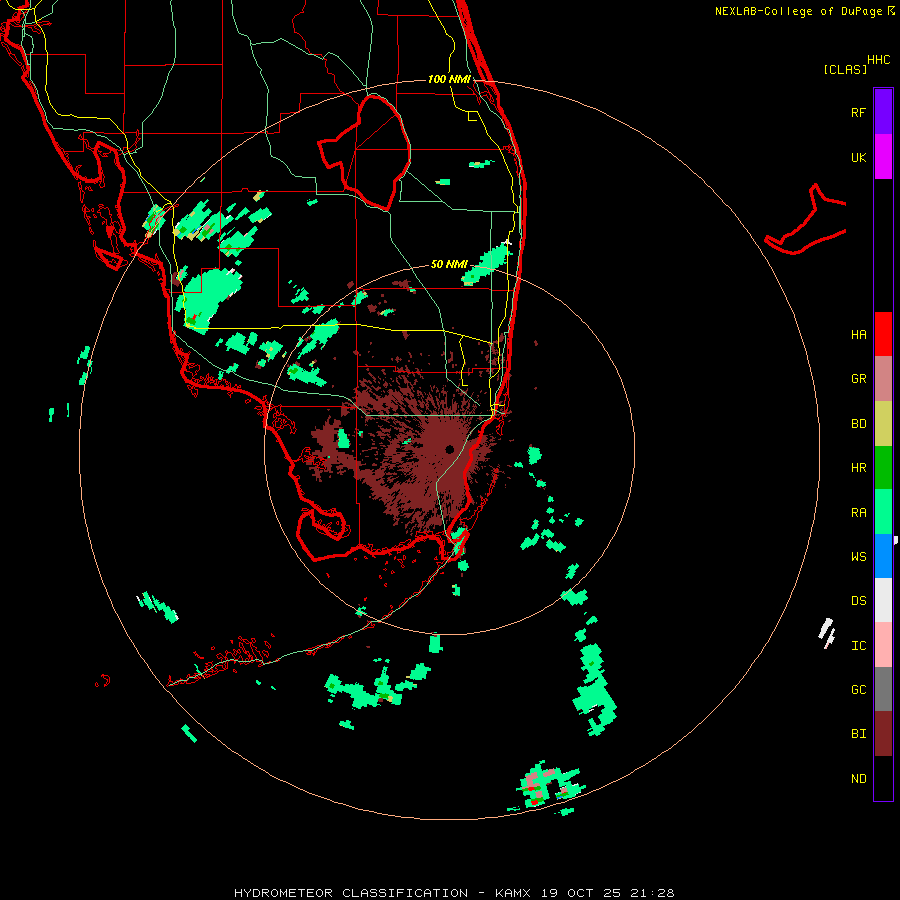Click the blue WS legend swatch
The width and height of the screenshot is (900, 900).
click(x=883, y=556)
